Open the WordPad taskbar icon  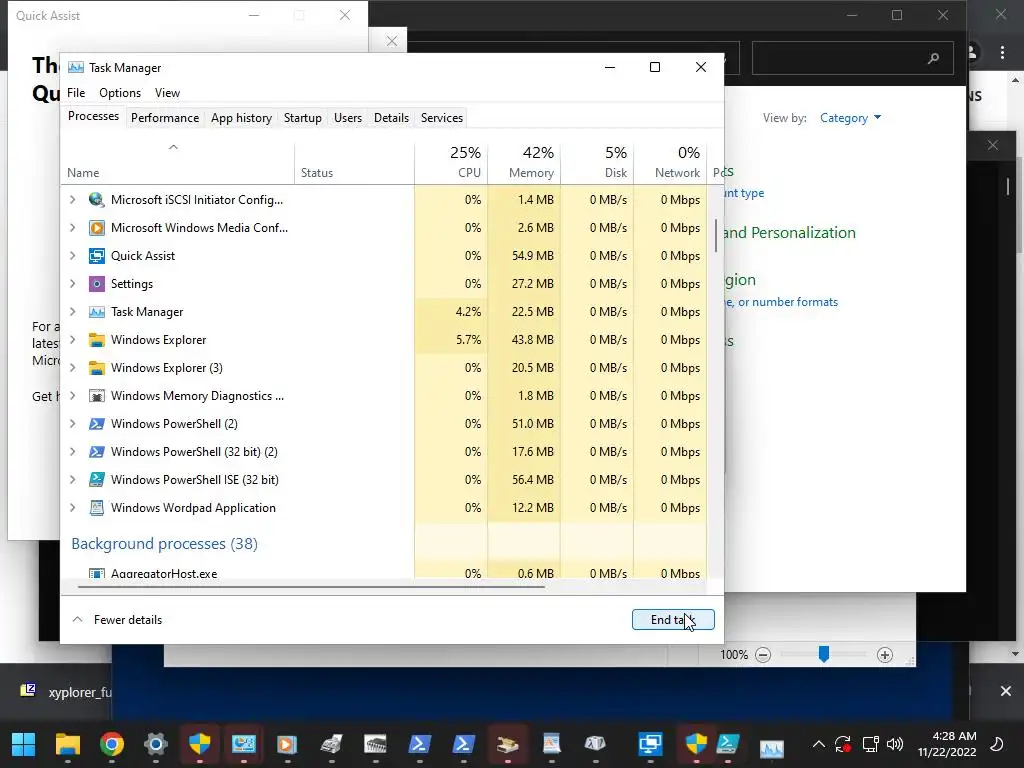coord(551,744)
